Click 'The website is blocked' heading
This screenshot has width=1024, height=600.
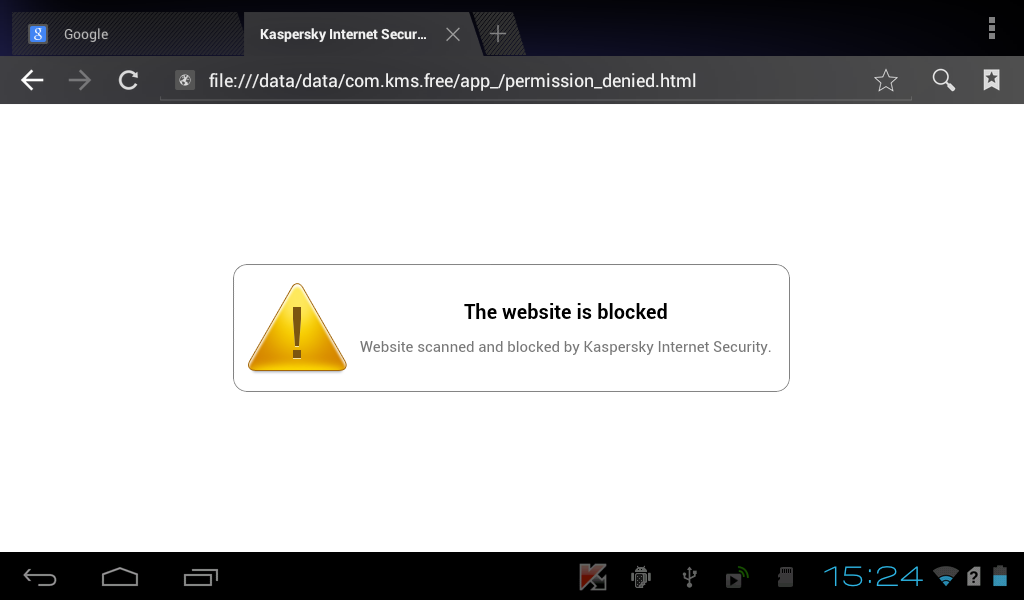[x=566, y=312]
